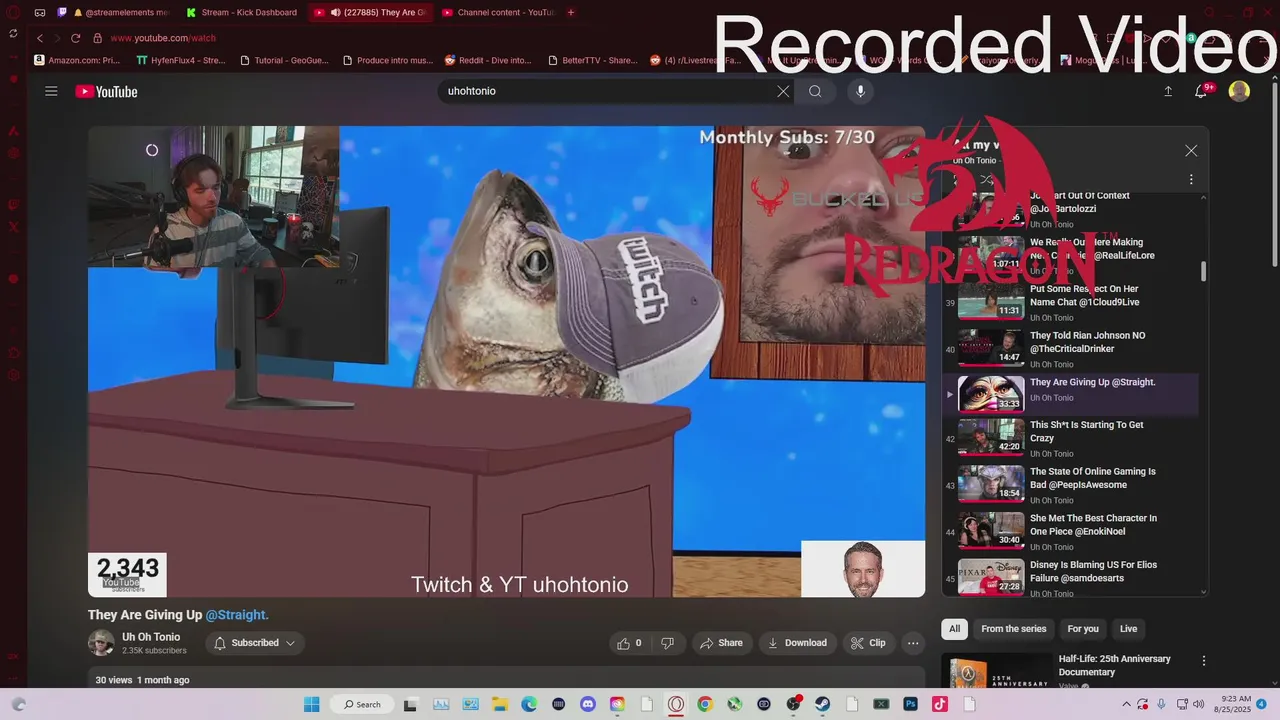The image size is (1280, 720).
Task: Open the Half-Life 25th Anniversary video's menu
Action: (x=1204, y=661)
